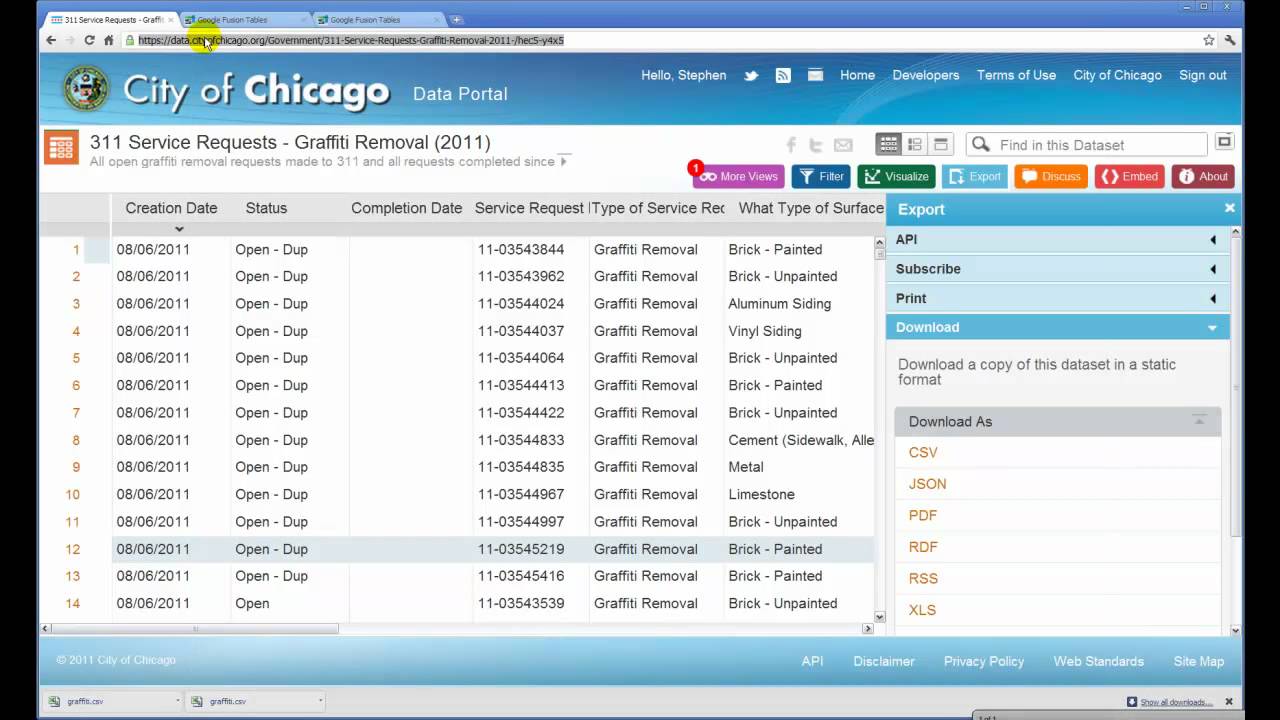Open Creation Date column sort dropdown
The image size is (1280, 720).
click(179, 229)
